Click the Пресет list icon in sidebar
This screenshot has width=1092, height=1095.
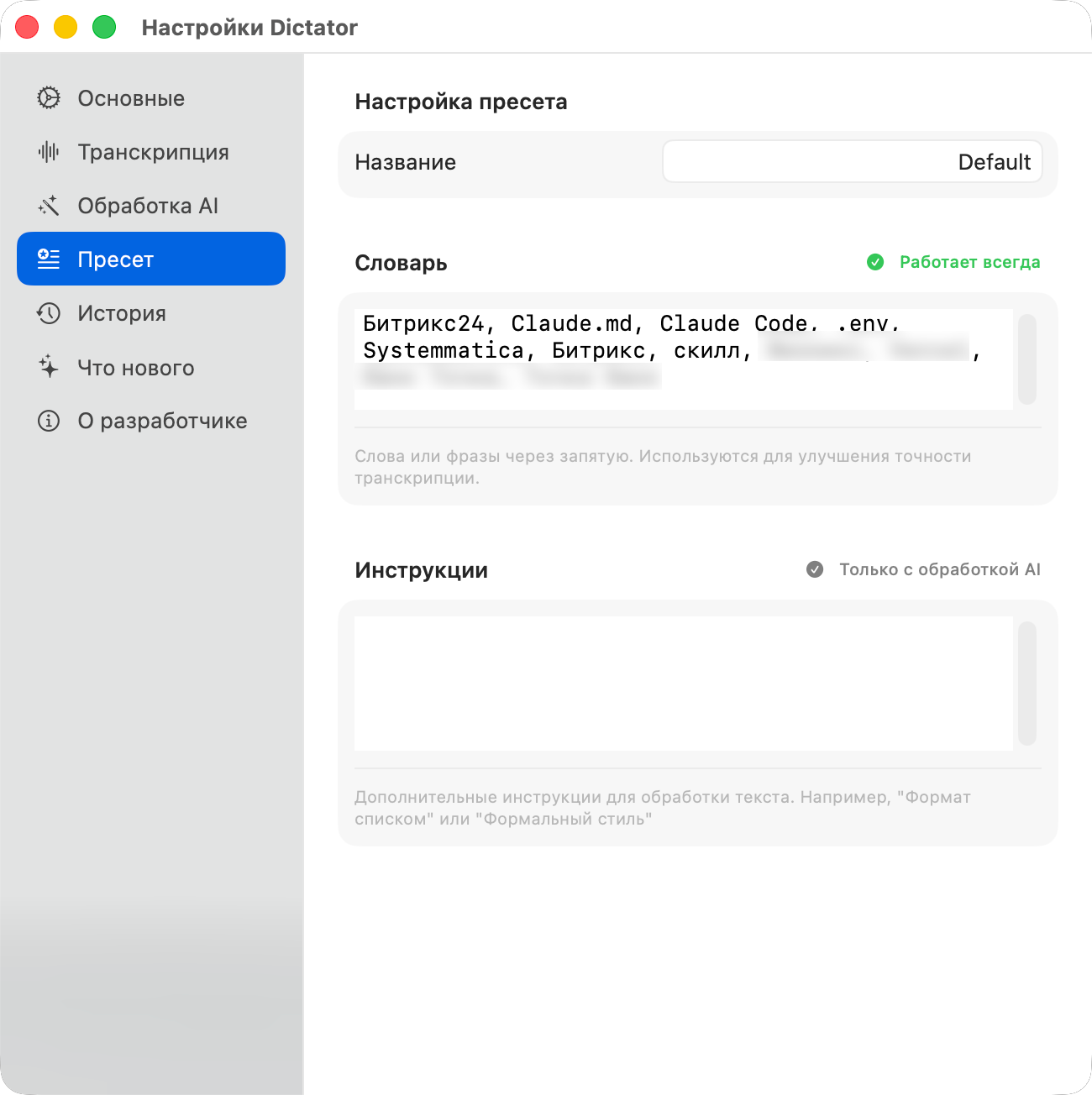coord(49,259)
